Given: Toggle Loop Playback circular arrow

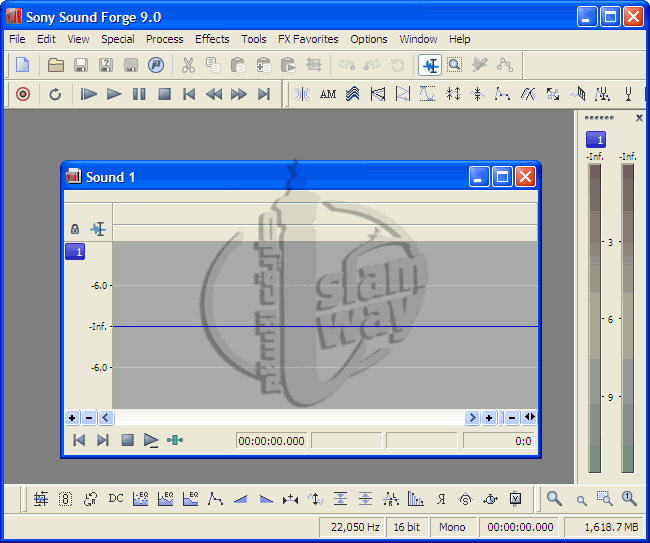Looking at the screenshot, I should pos(55,94).
